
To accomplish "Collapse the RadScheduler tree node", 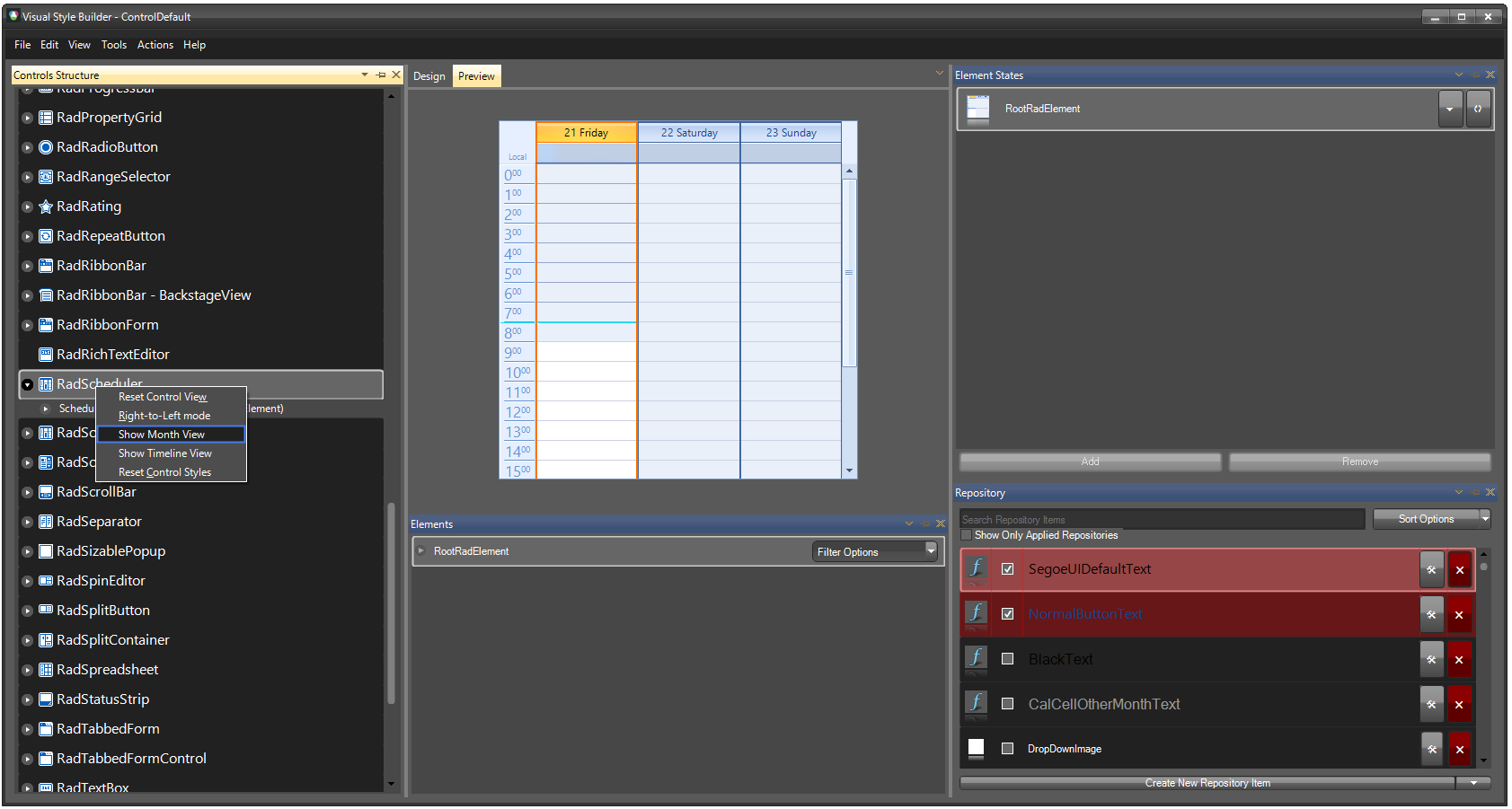I will (x=28, y=384).
